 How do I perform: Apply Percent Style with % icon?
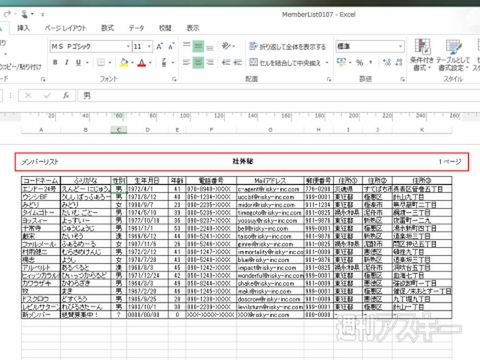(359, 62)
